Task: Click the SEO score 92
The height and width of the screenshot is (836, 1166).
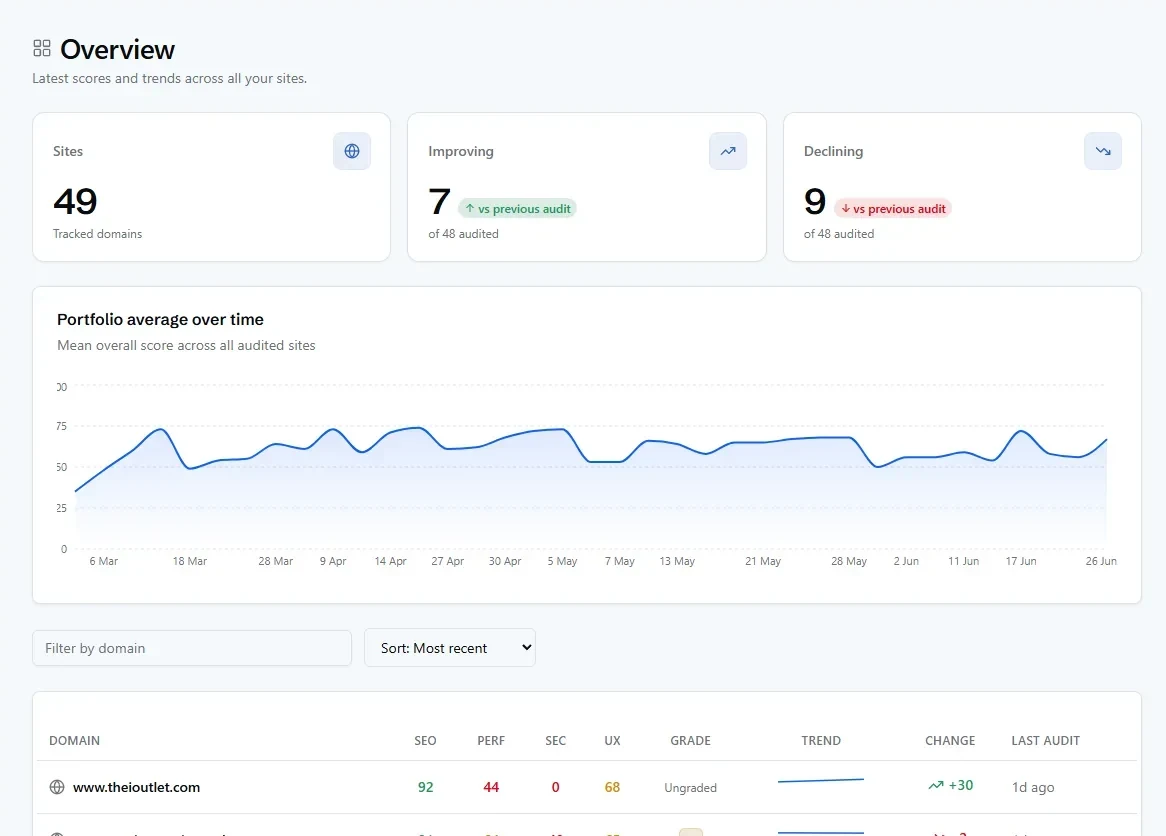Action: (425, 787)
